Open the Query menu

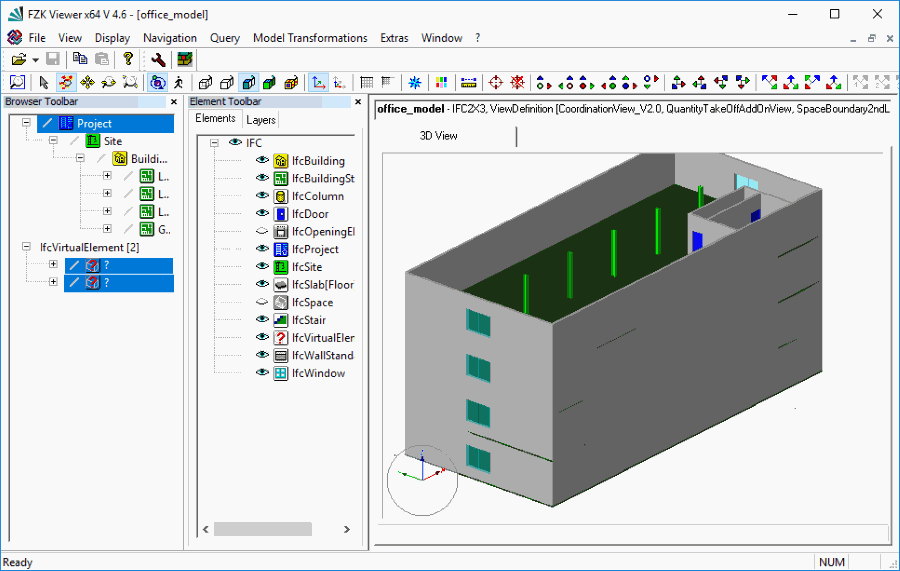[x=225, y=38]
